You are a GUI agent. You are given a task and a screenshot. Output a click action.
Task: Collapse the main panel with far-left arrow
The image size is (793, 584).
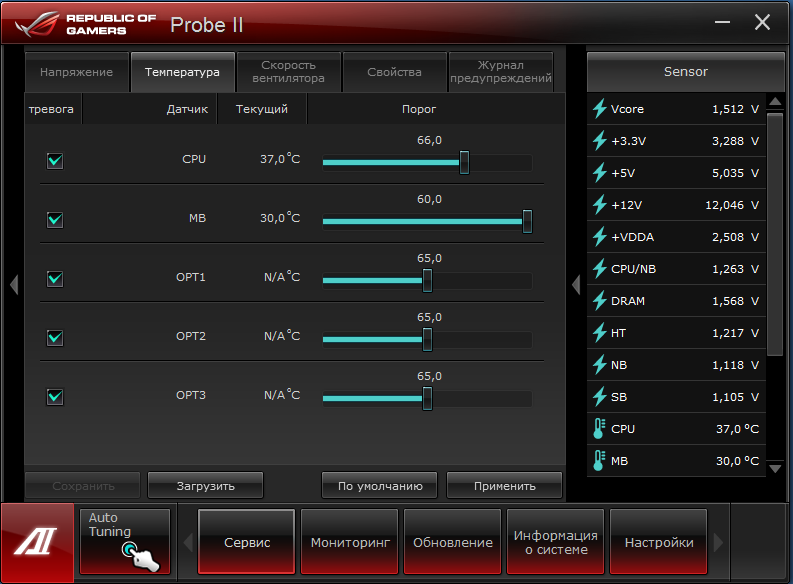14,284
